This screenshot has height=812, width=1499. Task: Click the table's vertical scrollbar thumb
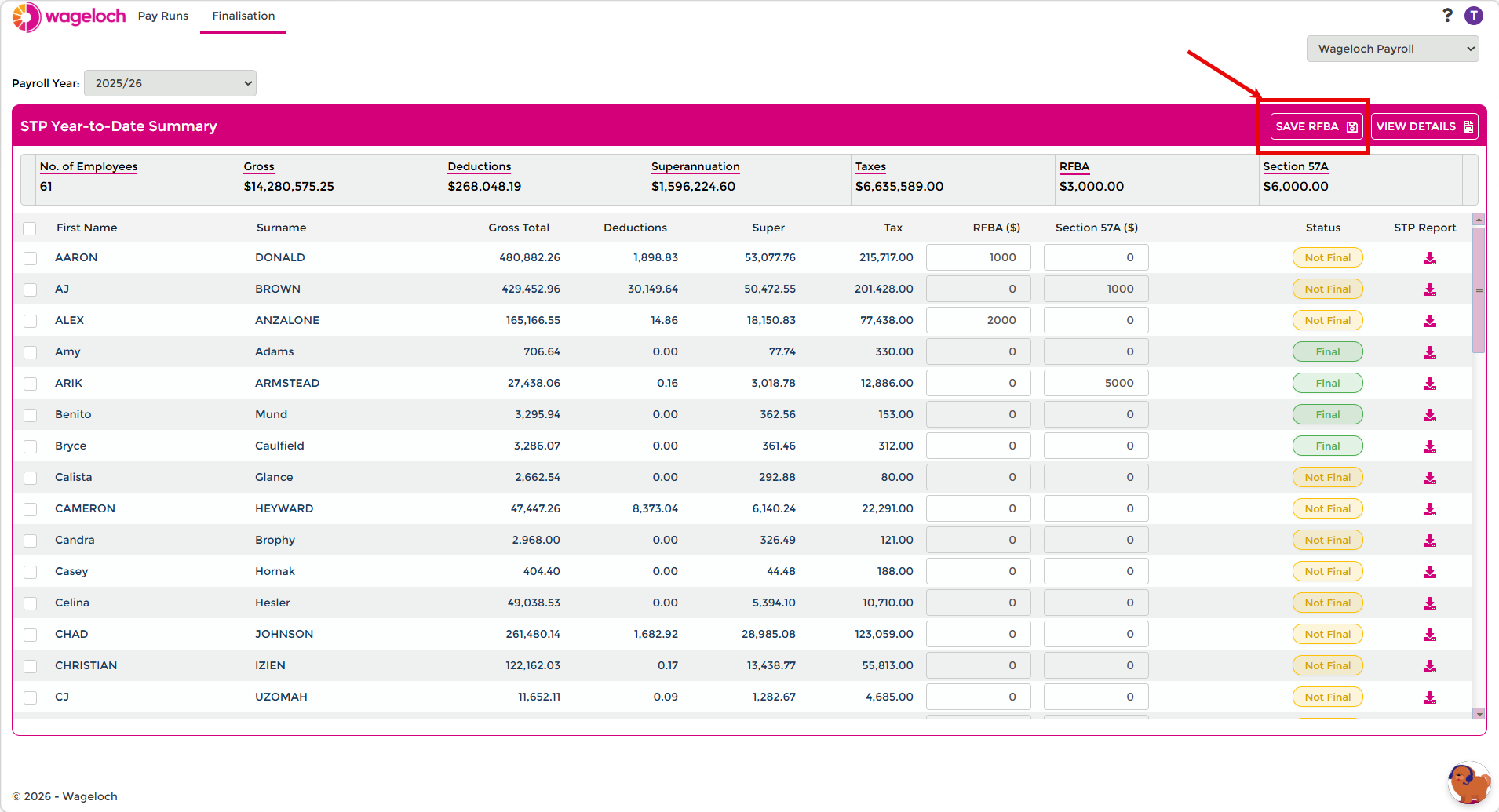(x=1479, y=290)
